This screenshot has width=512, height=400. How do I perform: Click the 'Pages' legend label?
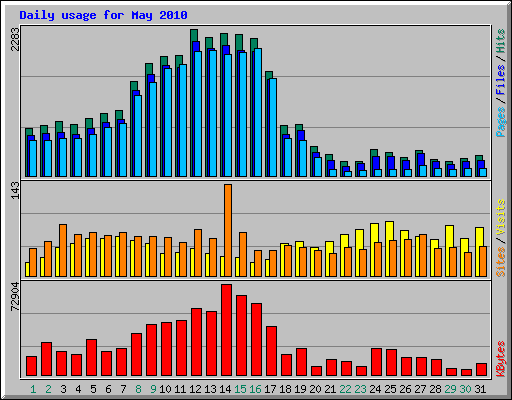point(501,122)
